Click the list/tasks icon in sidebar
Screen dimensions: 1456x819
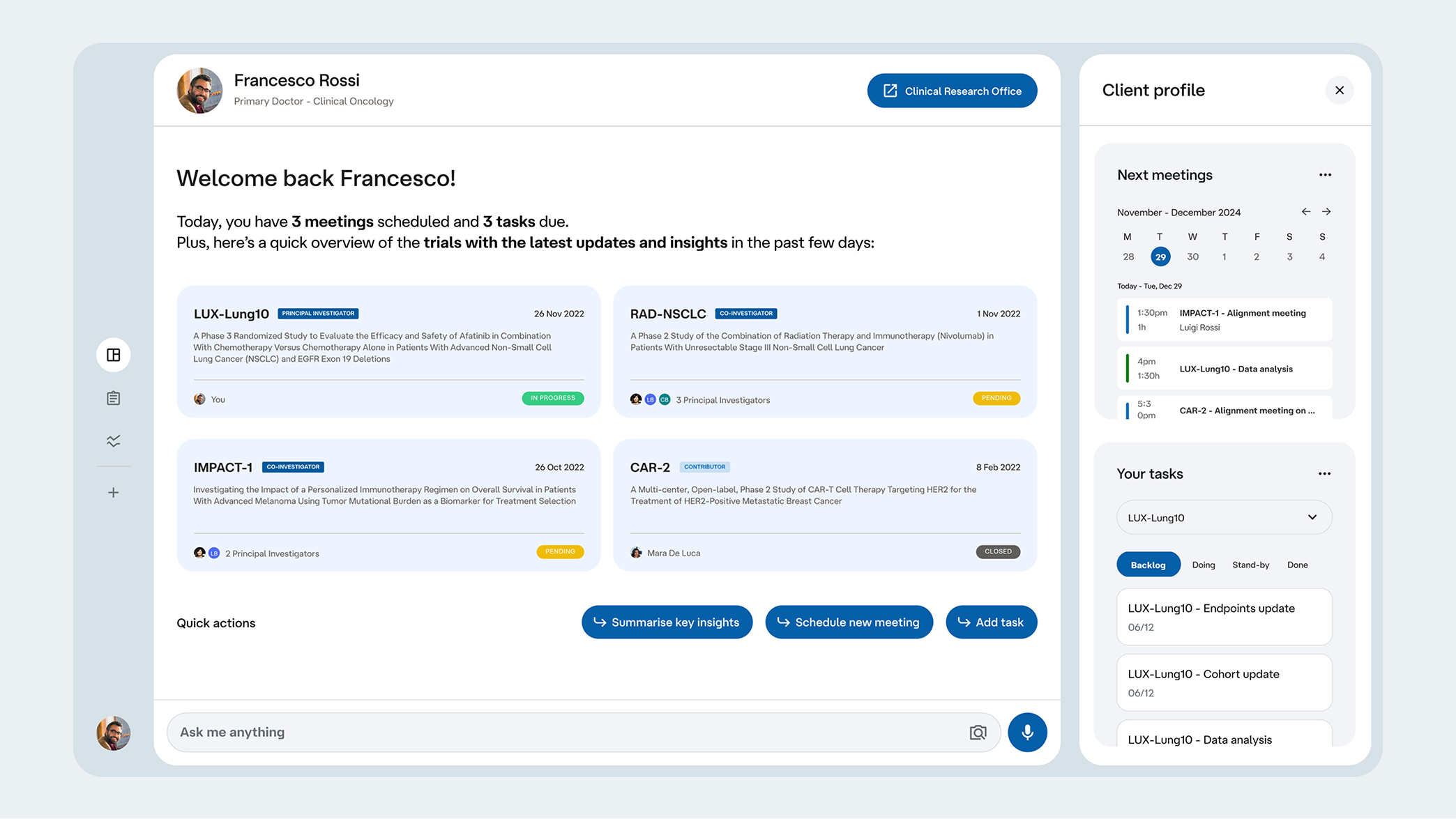coord(113,398)
